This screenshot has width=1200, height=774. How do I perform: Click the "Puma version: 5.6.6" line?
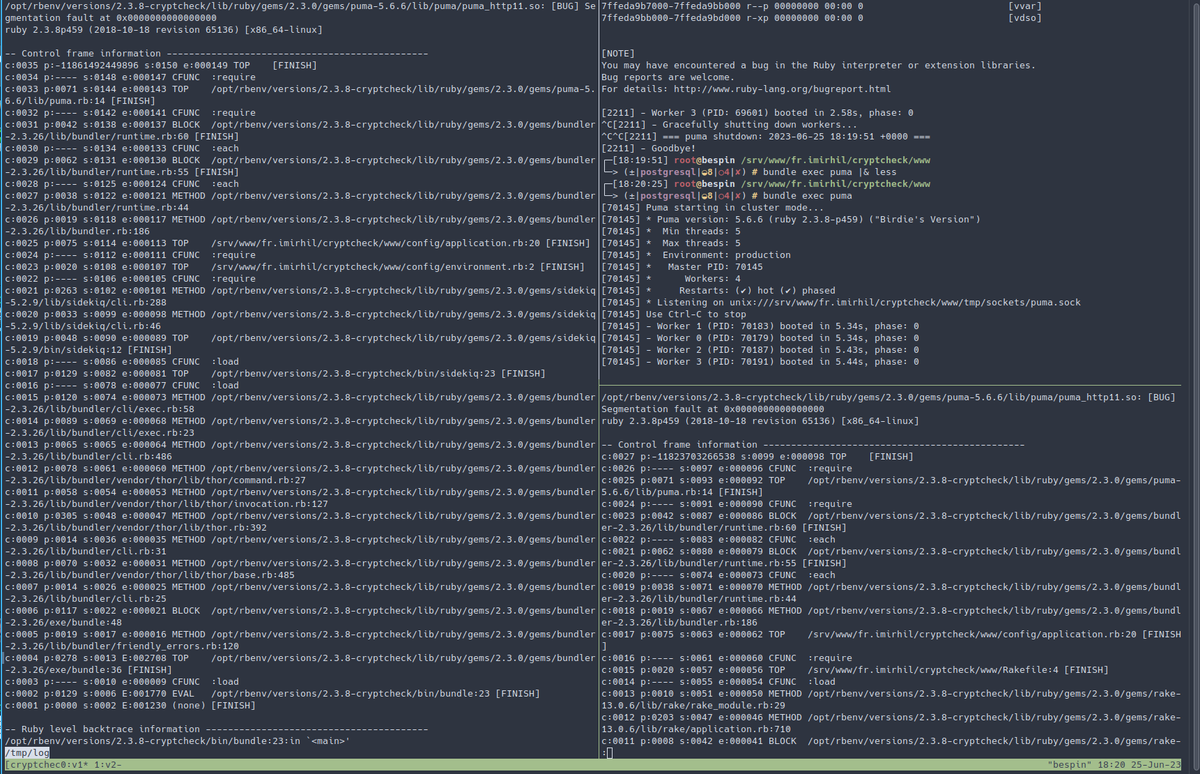coord(791,219)
